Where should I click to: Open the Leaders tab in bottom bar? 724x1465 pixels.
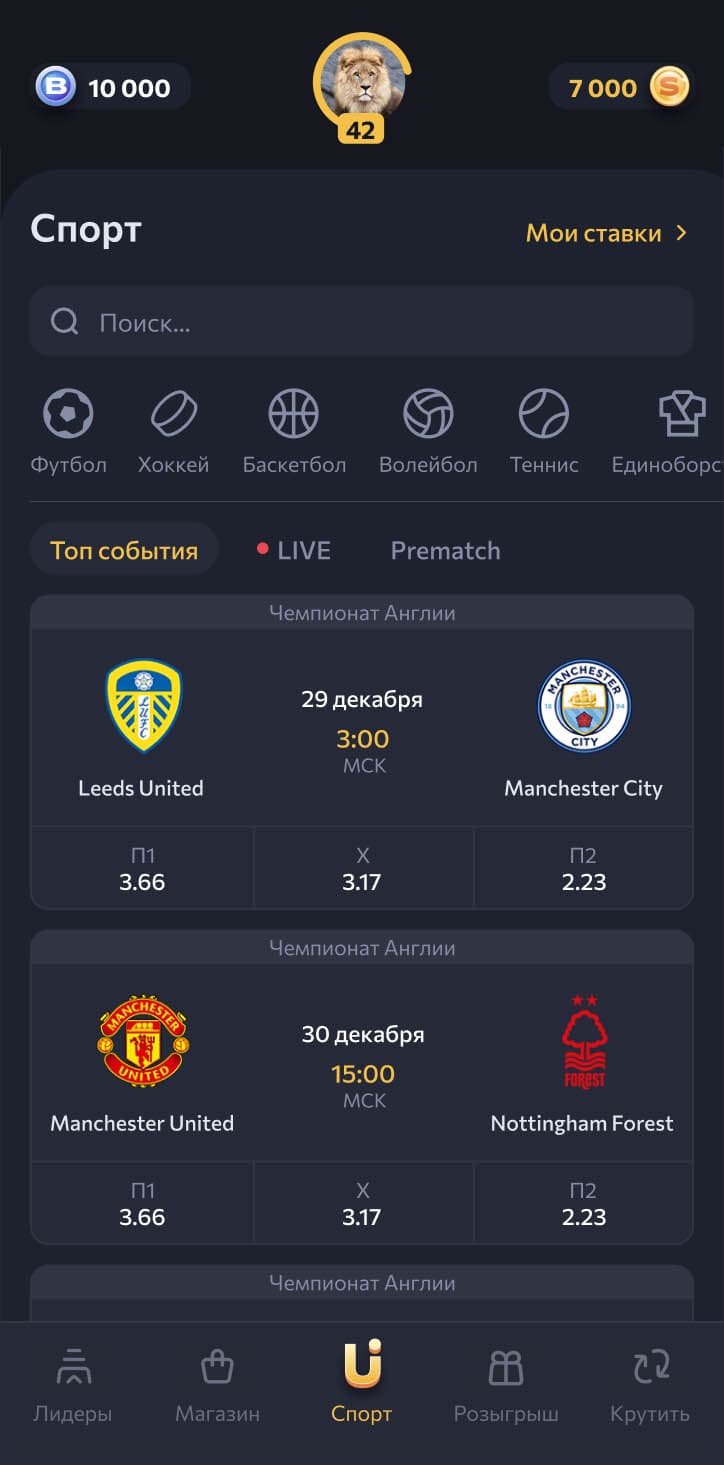[73, 1385]
